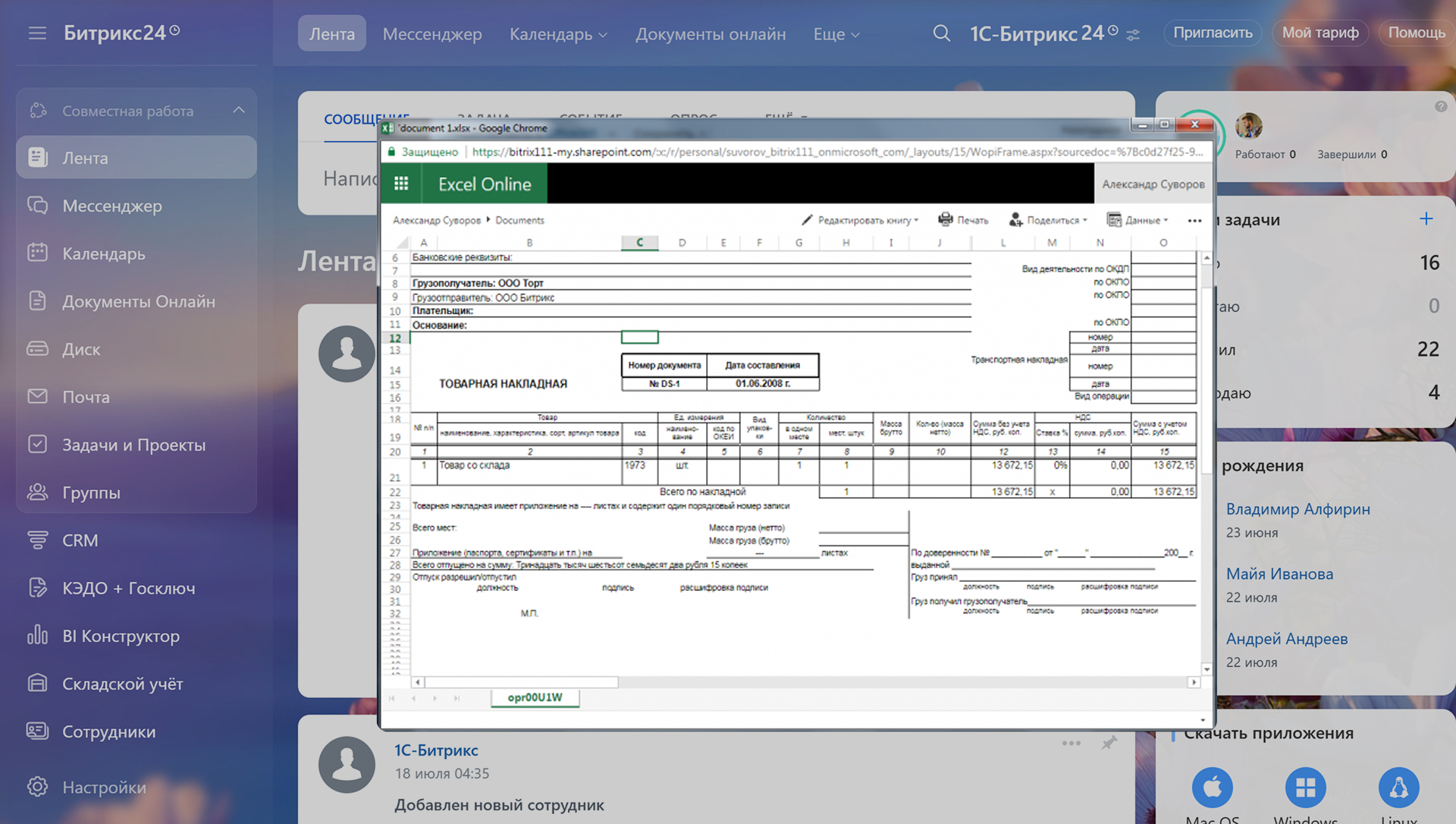Download the Linux app
The width and height of the screenshot is (1456, 824).
click(1398, 788)
